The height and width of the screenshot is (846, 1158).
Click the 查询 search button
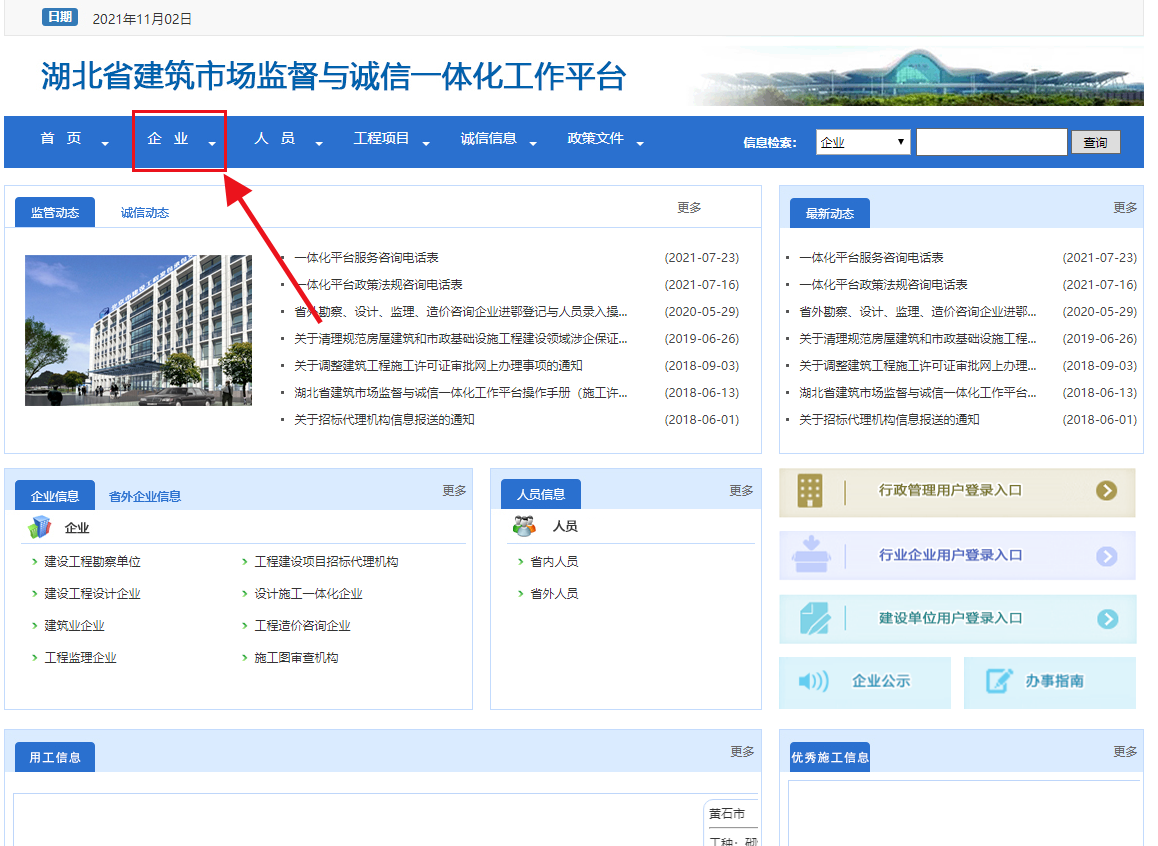1095,141
